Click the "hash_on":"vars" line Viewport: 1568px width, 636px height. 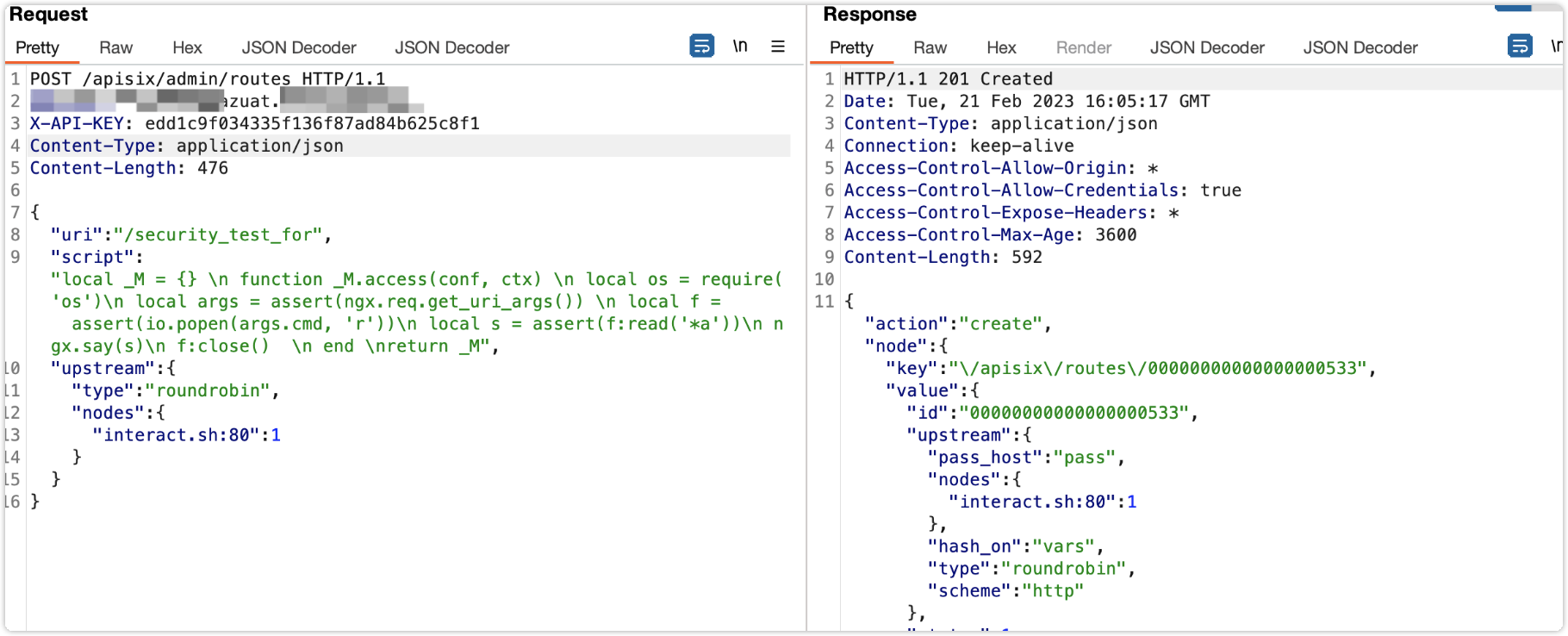click(1016, 547)
